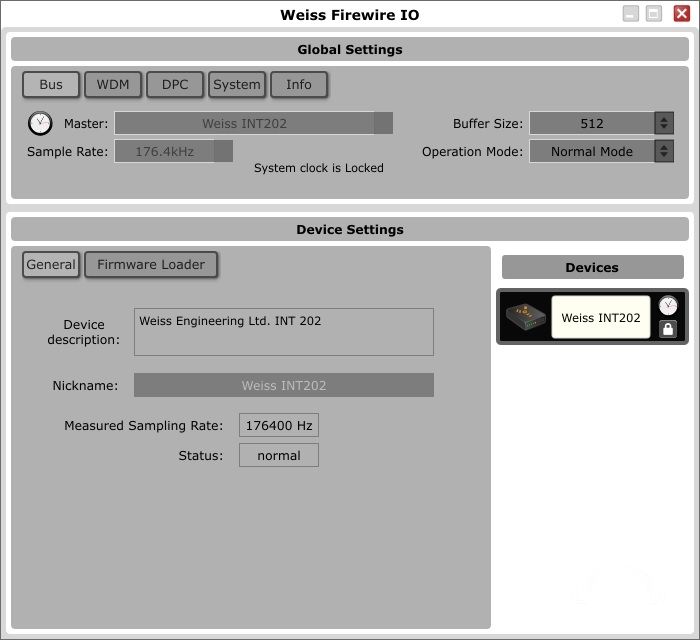Viewport: 700px width, 640px height.
Task: Click the Measured Sampling Rate 176400 Hz value
Action: coord(279,425)
